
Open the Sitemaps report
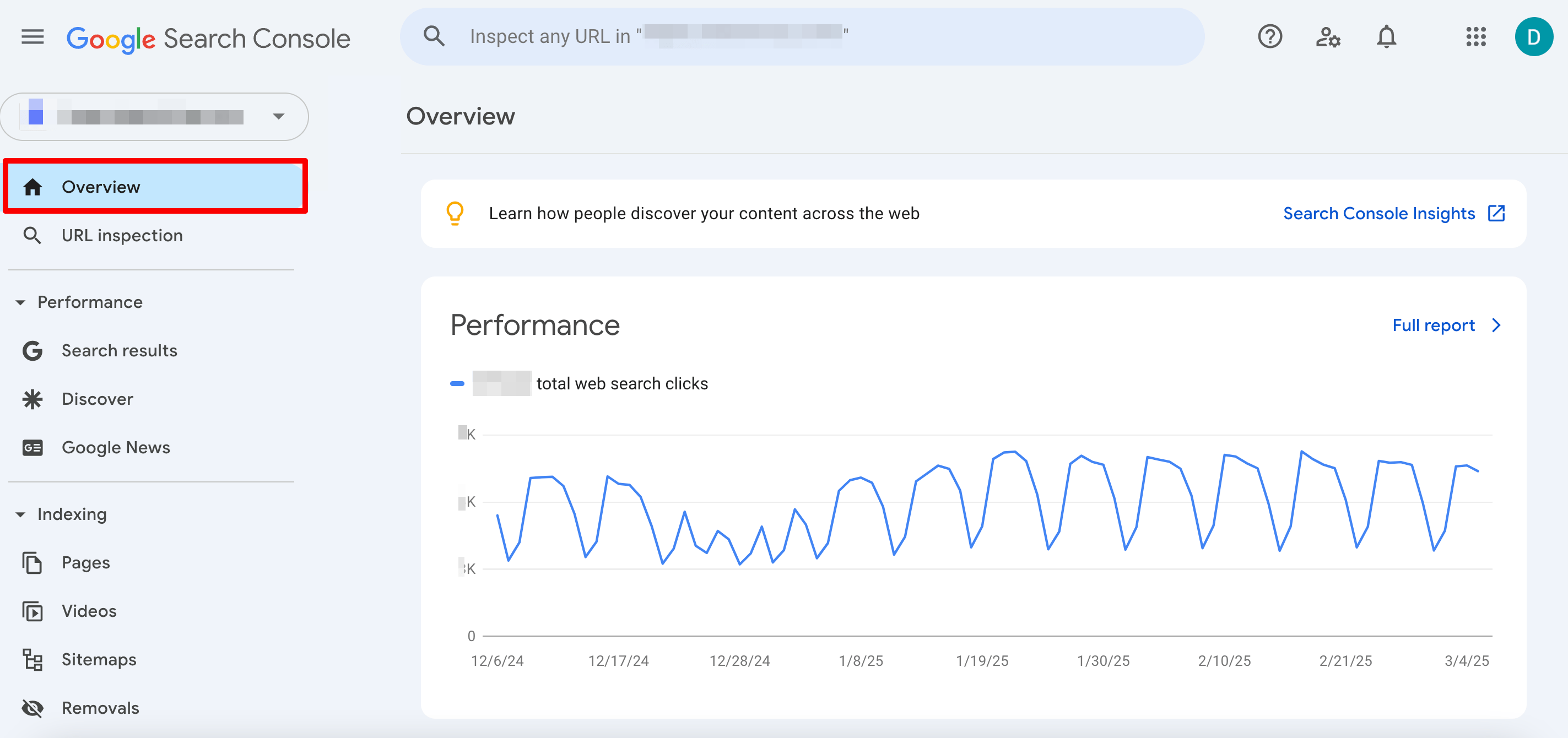(x=99, y=659)
